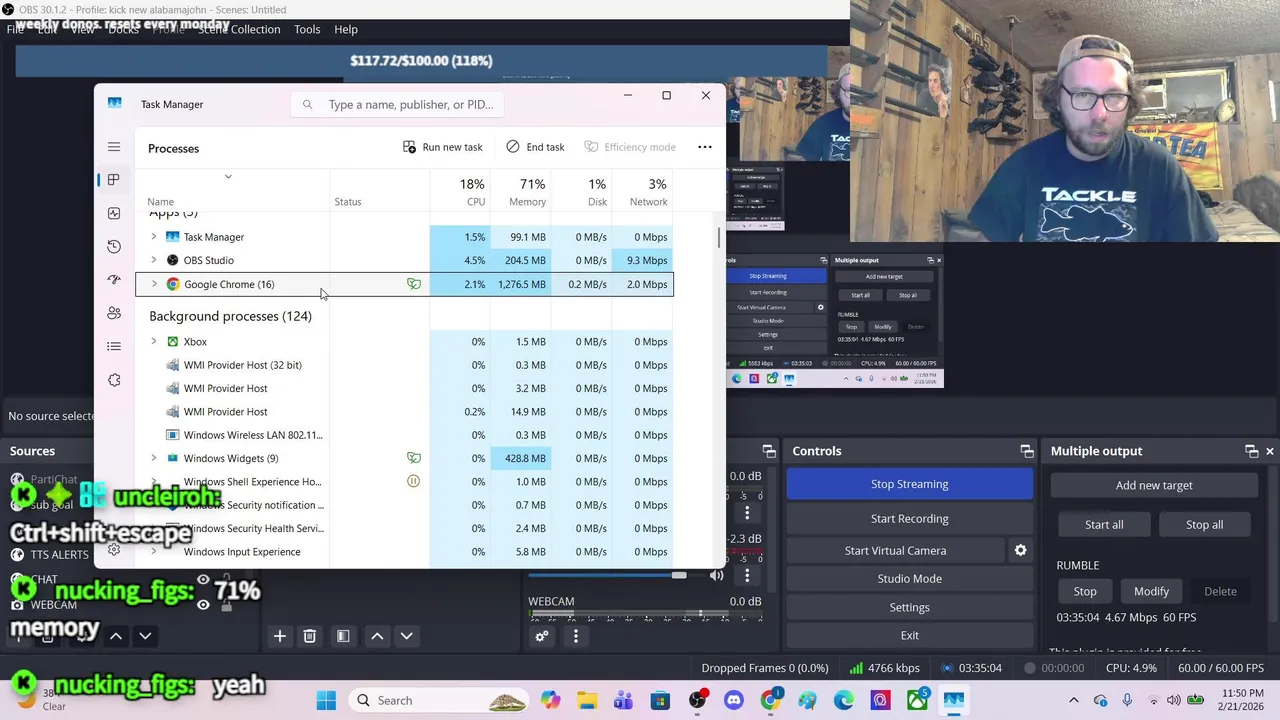Open Microsoft Edge from taskbar
The height and width of the screenshot is (720, 1280).
point(844,700)
